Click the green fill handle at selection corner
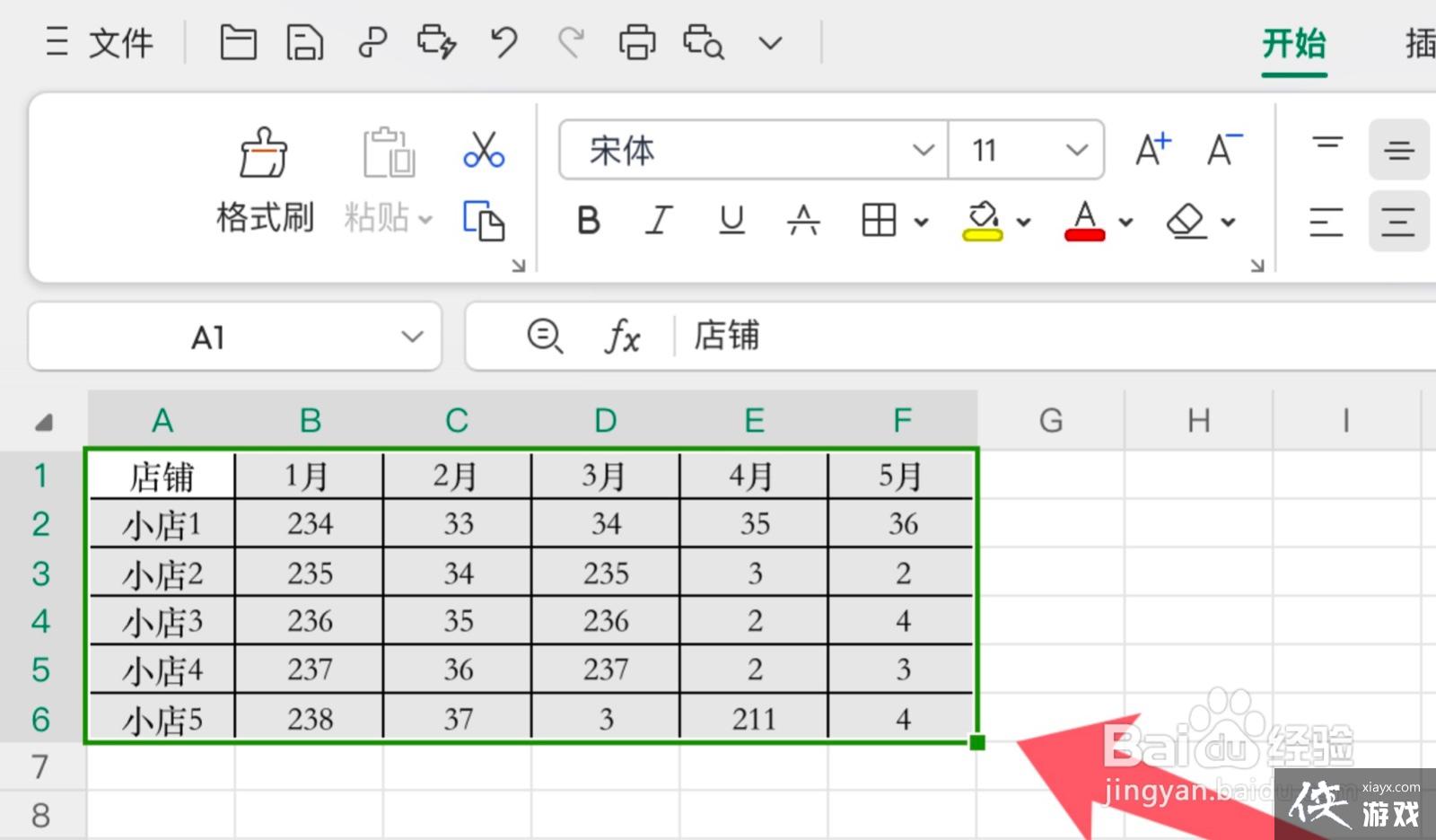This screenshot has height=840, width=1436. [977, 742]
